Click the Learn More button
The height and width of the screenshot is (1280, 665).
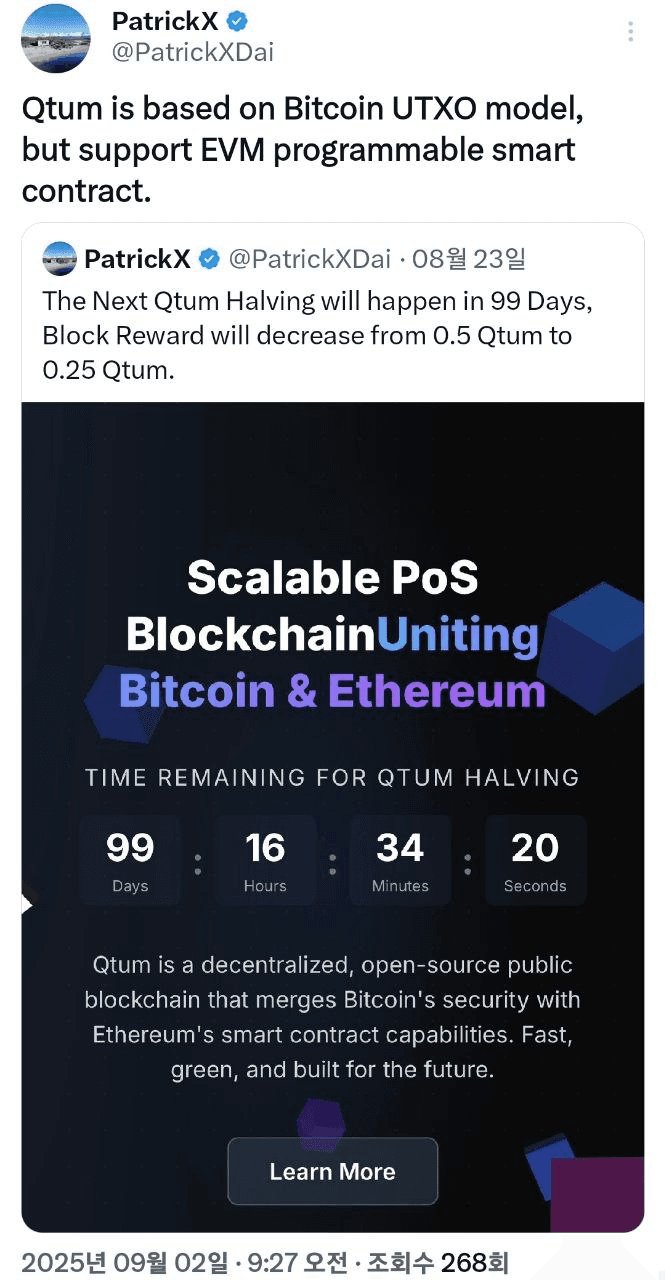pos(333,1171)
